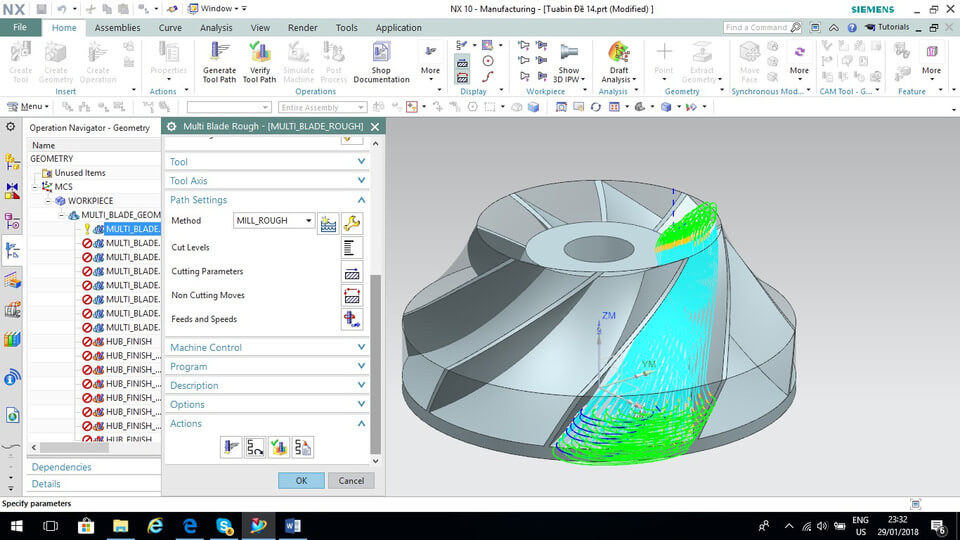The width and height of the screenshot is (960, 540).
Task: Close the Multi Blade Rough dialog
Action: tap(375, 126)
